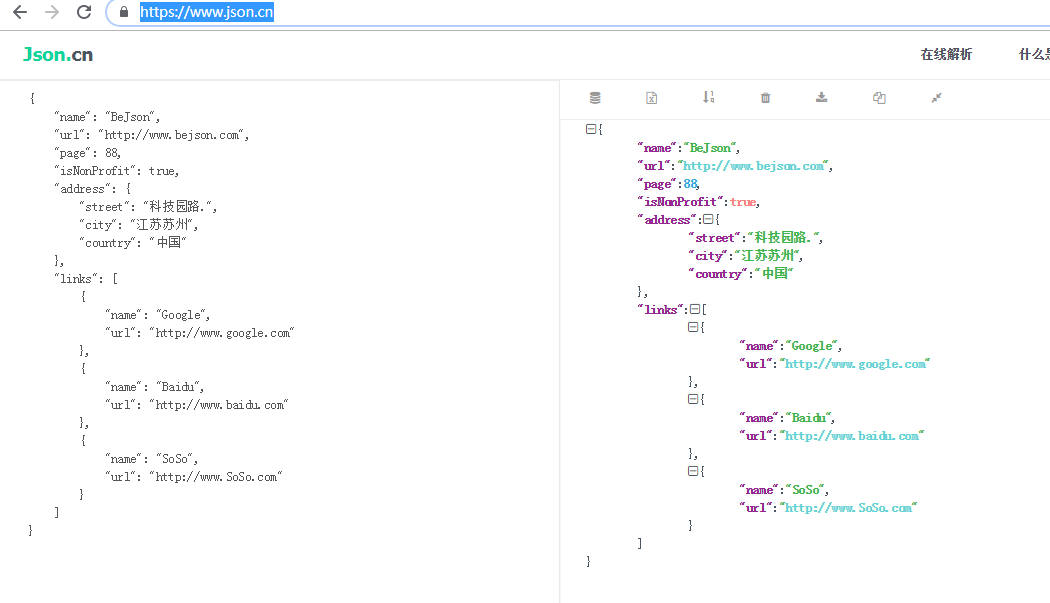This screenshot has width=1050, height=603.
Task: Reload the page in browser
Action: [x=84, y=12]
